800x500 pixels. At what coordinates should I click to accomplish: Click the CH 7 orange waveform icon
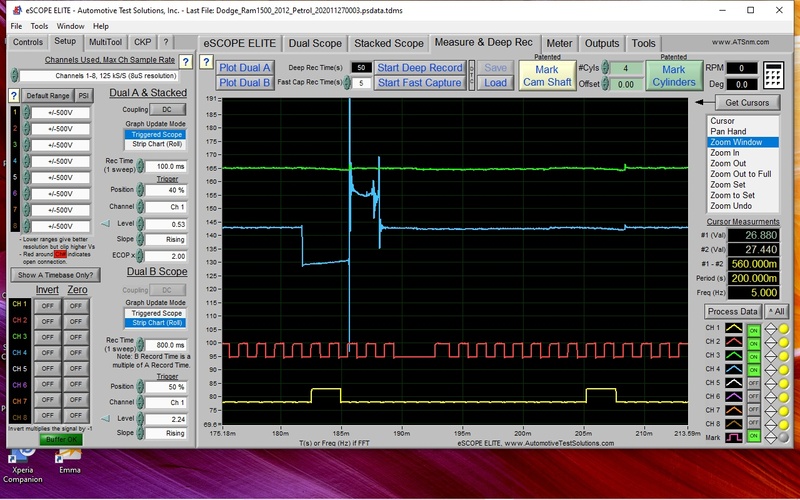734,410
